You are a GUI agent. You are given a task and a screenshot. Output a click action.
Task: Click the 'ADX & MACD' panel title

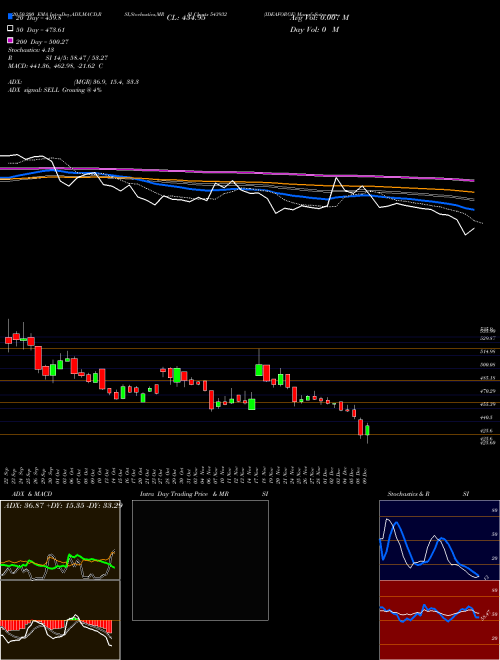[x=32, y=494]
